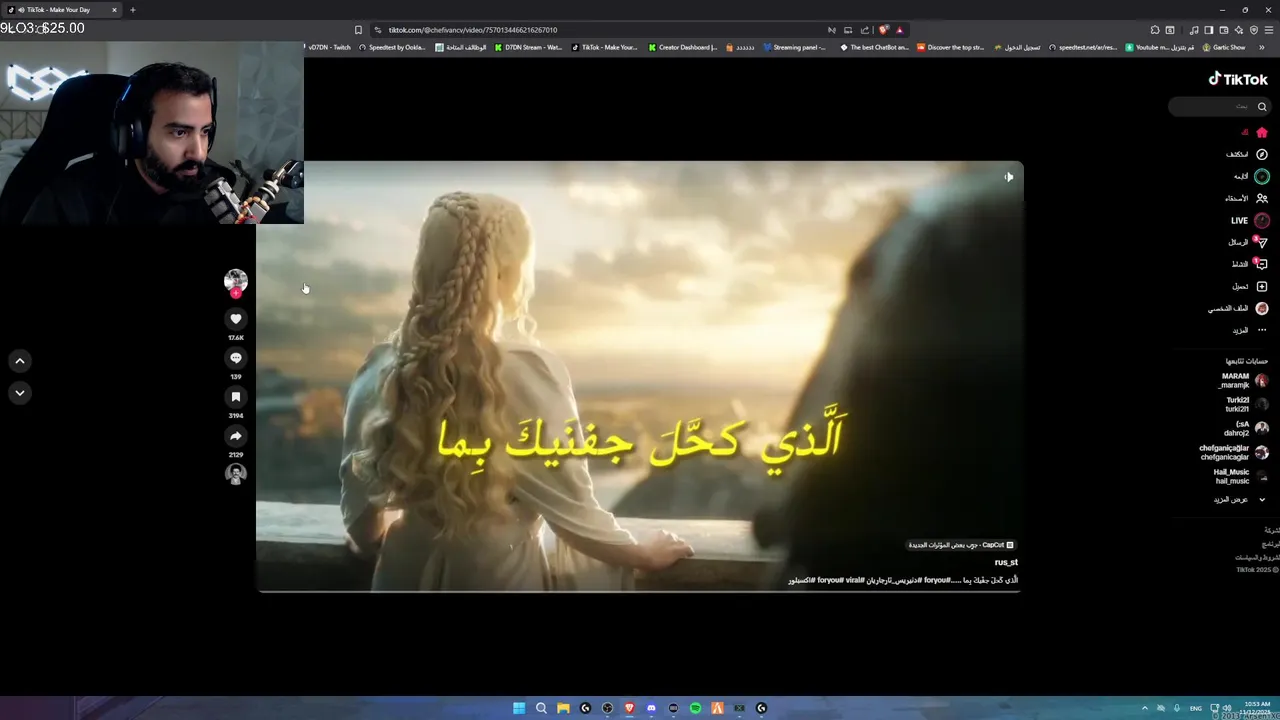Viewport: 1280px width, 720px height.
Task: Share the video with the arrow icon
Action: (236, 436)
